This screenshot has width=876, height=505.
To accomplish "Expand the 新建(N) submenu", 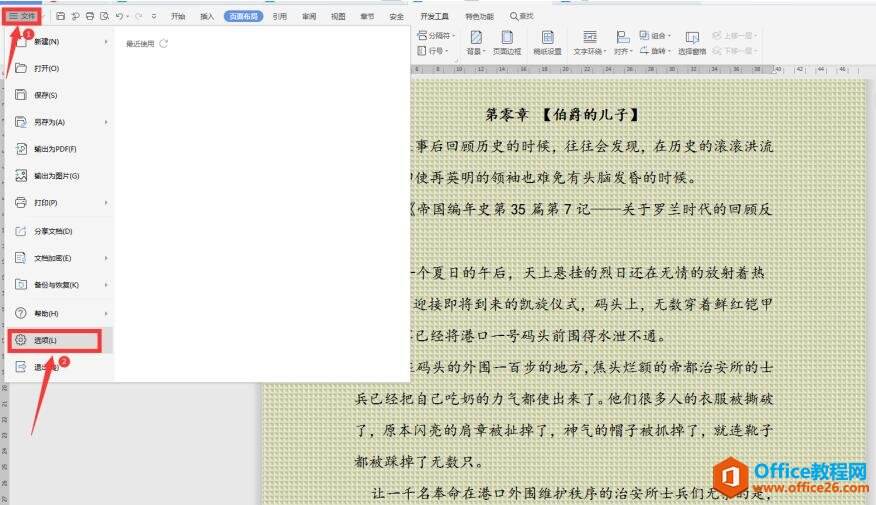I will [106, 42].
